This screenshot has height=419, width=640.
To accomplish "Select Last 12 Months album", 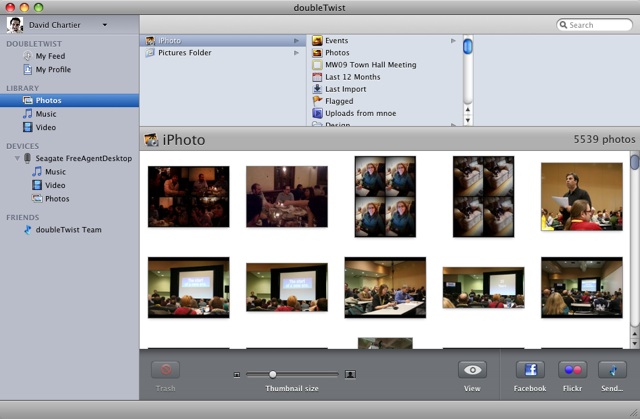I will point(353,77).
